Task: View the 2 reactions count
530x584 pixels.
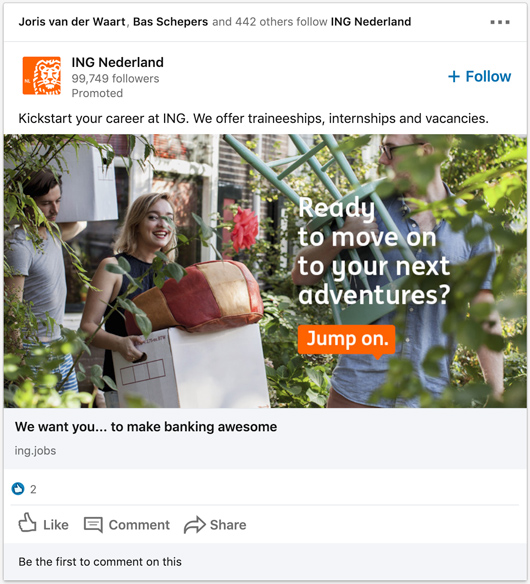Action: click(x=33, y=489)
